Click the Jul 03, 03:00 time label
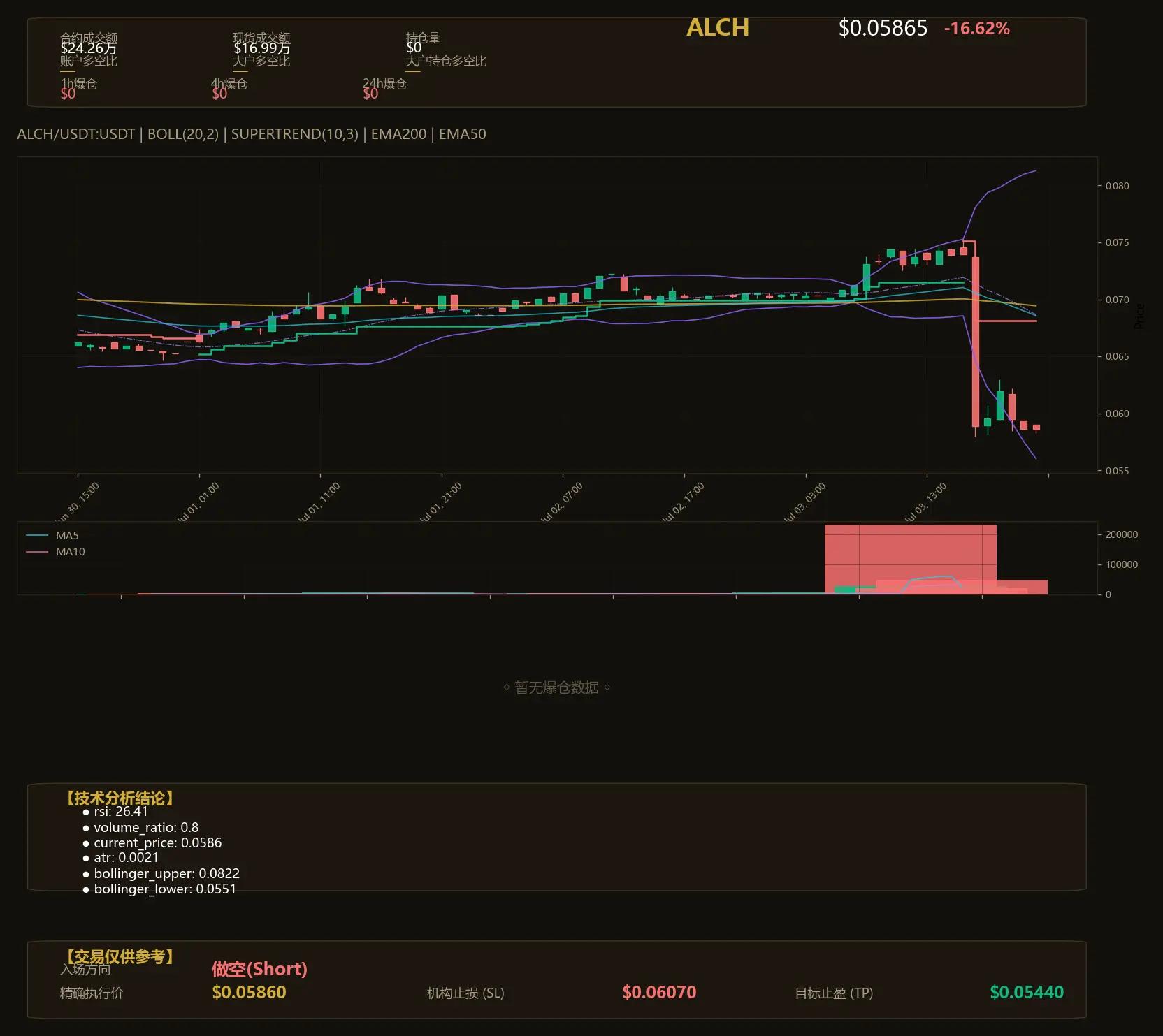 pyautogui.click(x=804, y=502)
